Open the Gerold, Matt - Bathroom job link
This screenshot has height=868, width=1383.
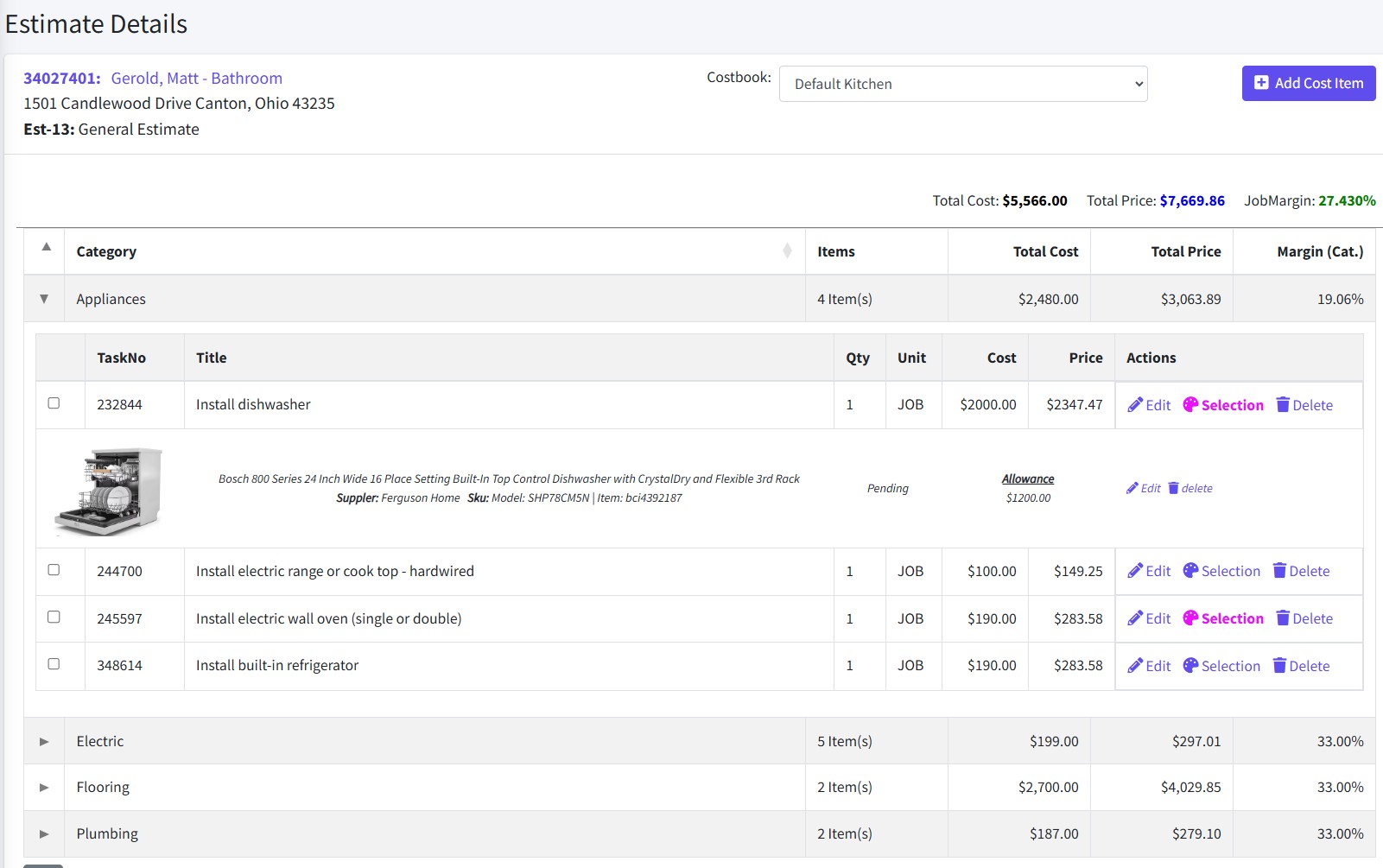pos(196,79)
